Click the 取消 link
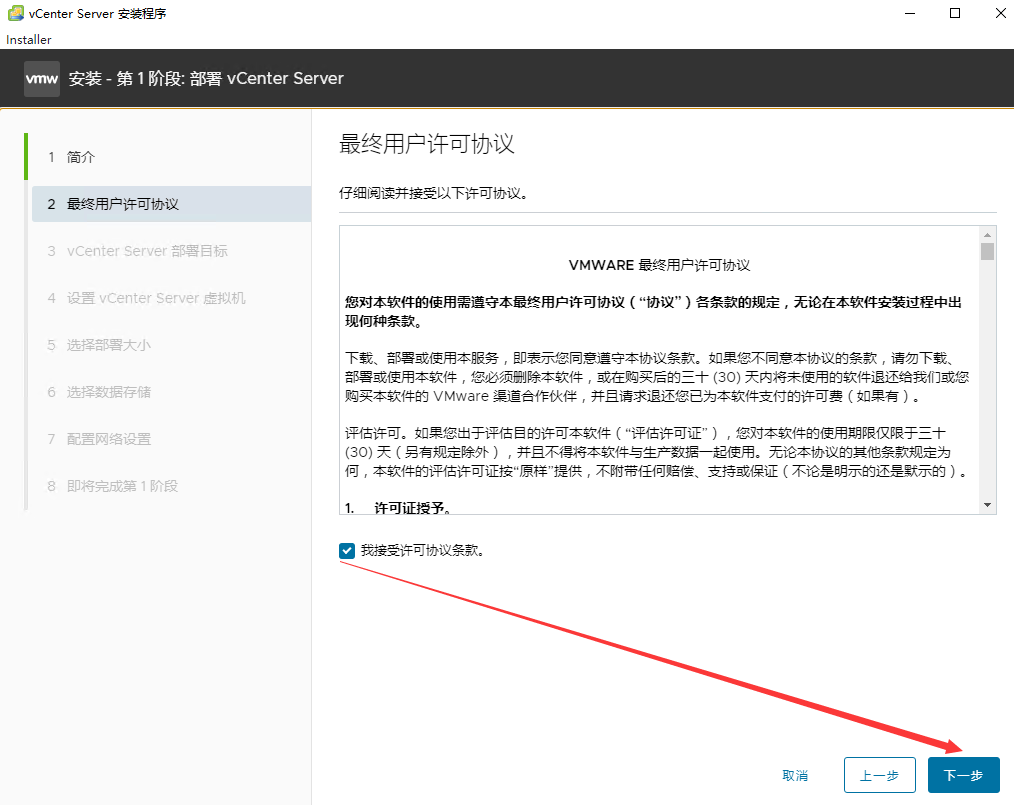 pyautogui.click(x=795, y=775)
